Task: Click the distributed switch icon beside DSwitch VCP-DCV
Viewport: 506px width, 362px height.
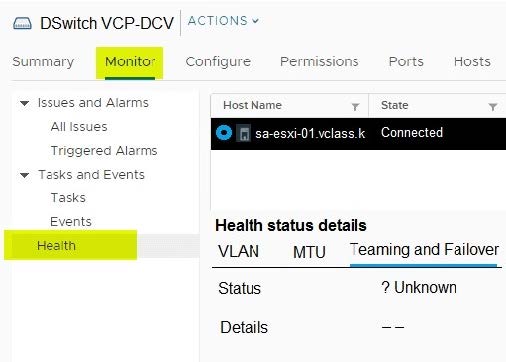Action: coord(22,24)
